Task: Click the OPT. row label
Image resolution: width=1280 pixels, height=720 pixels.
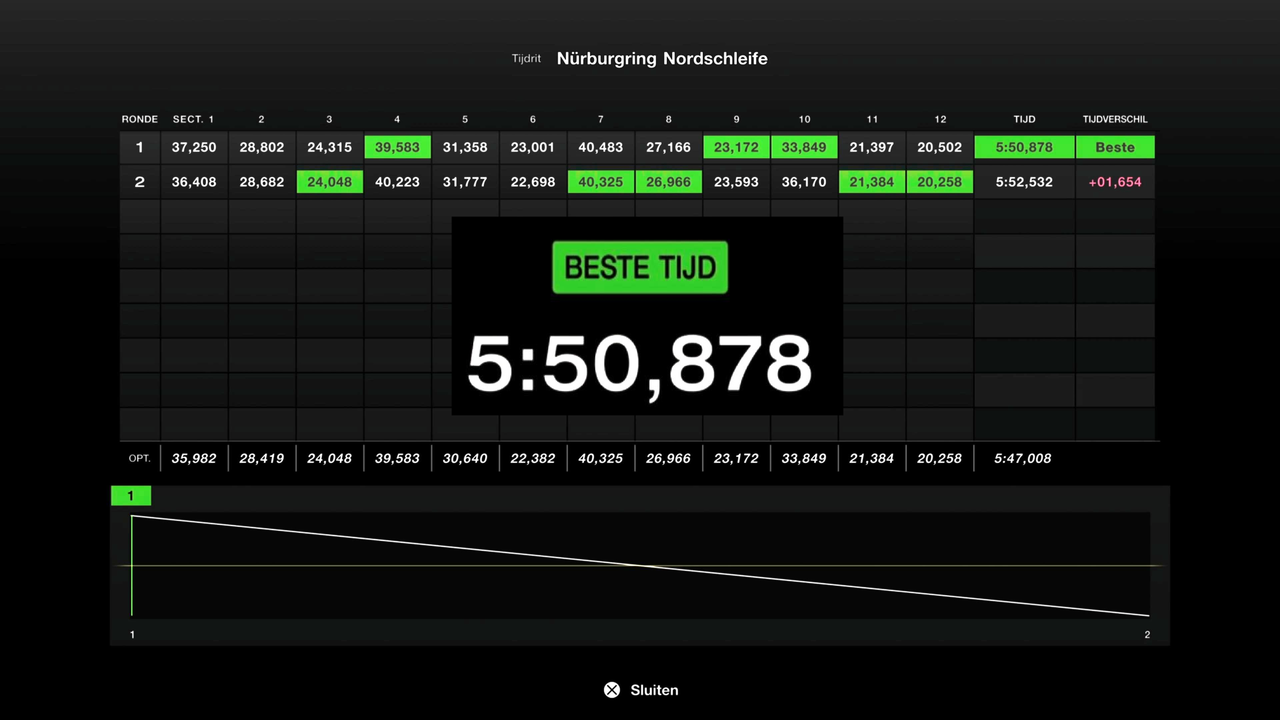Action: point(140,458)
